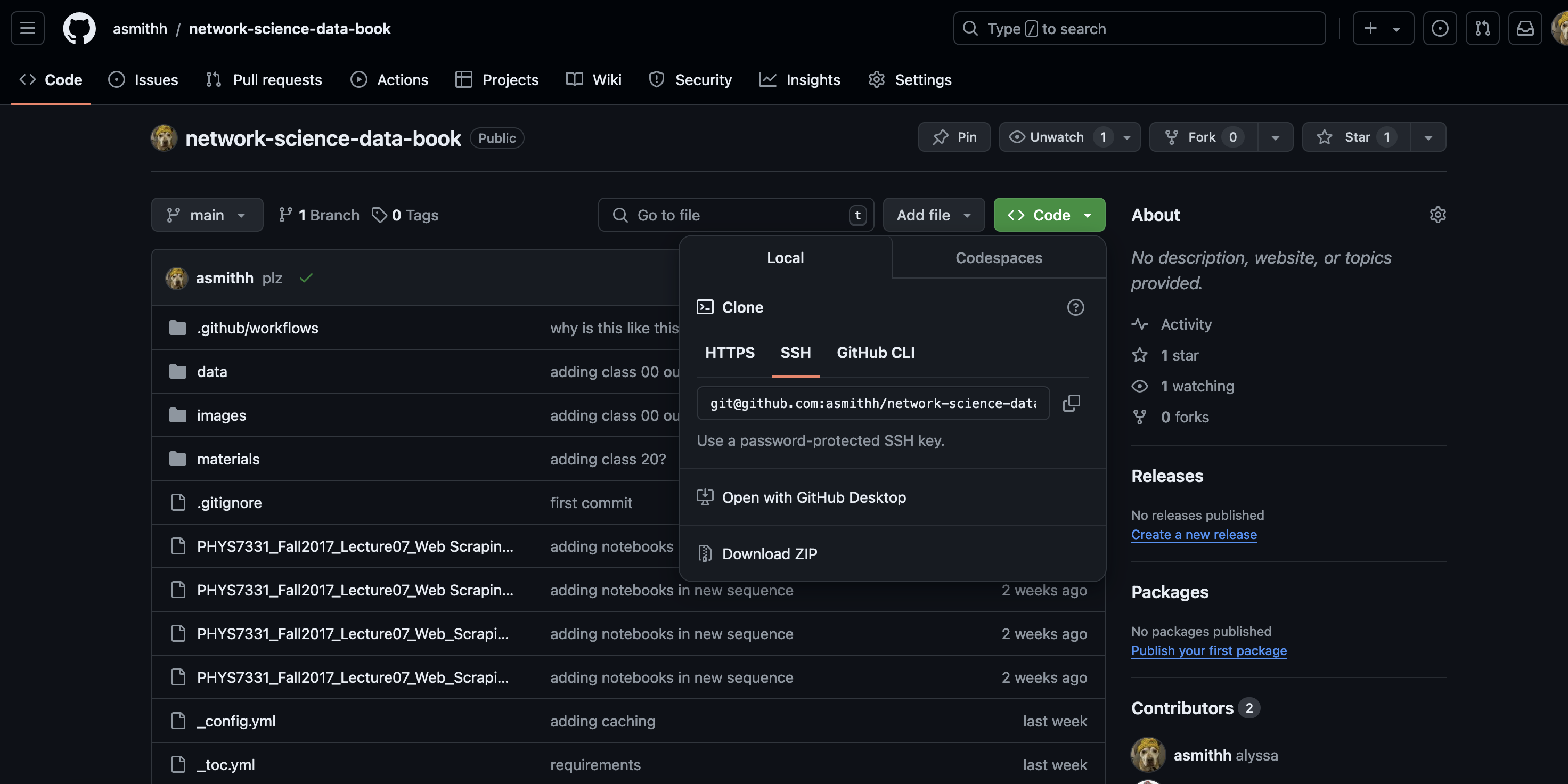Click the asmithh owner breadcrumb link
The image size is (1568, 784).
[x=140, y=29]
